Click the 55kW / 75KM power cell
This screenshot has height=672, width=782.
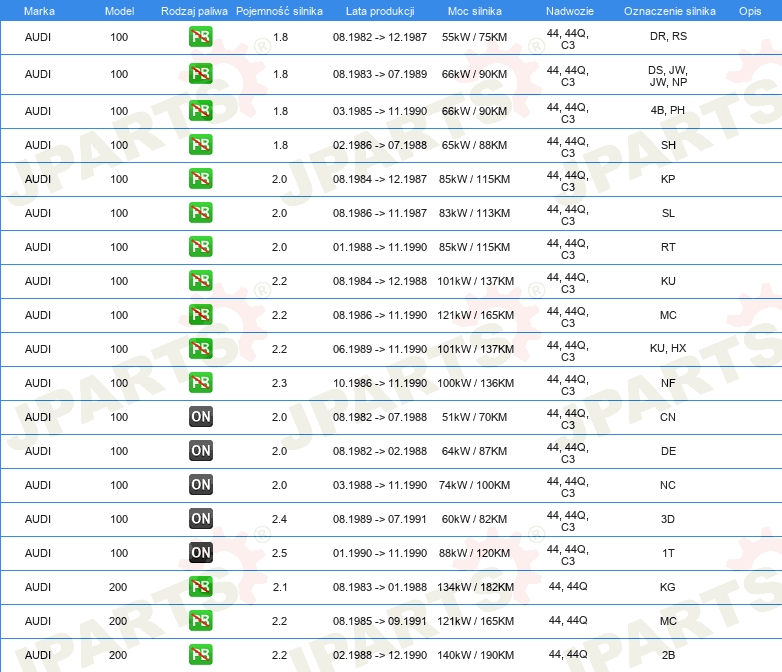474,37
